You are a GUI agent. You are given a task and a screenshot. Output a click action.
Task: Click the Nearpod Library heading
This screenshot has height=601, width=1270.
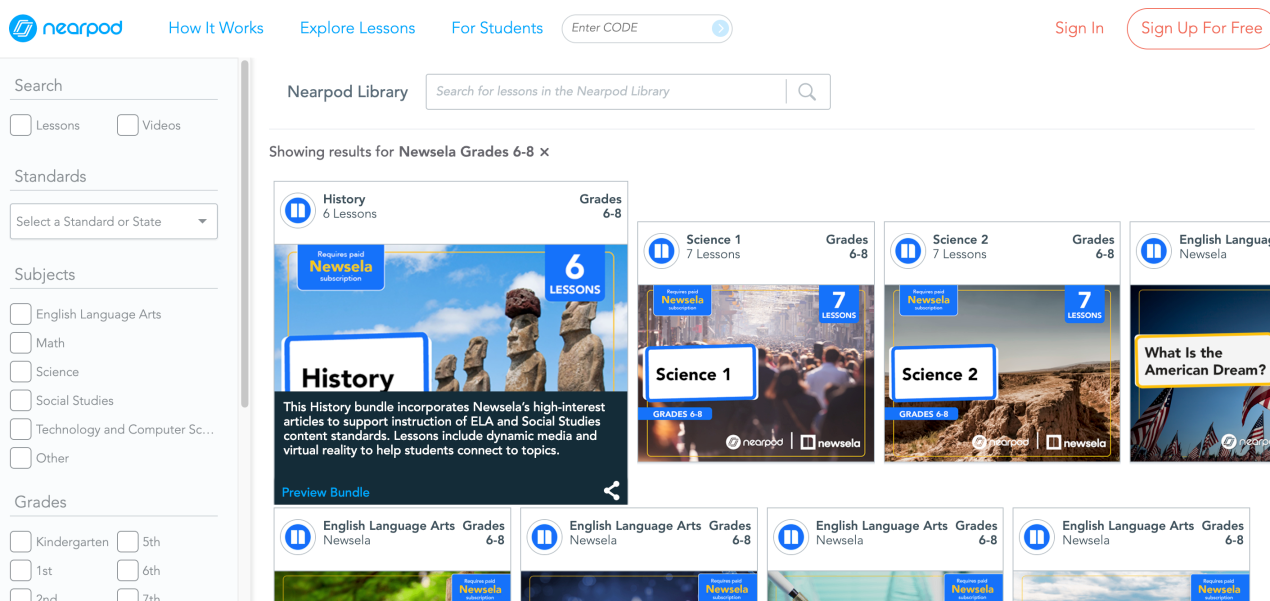pyautogui.click(x=348, y=92)
